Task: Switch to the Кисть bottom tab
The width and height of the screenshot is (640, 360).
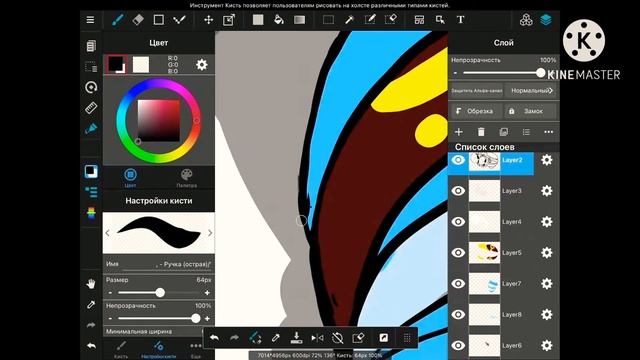Action: click(x=121, y=350)
